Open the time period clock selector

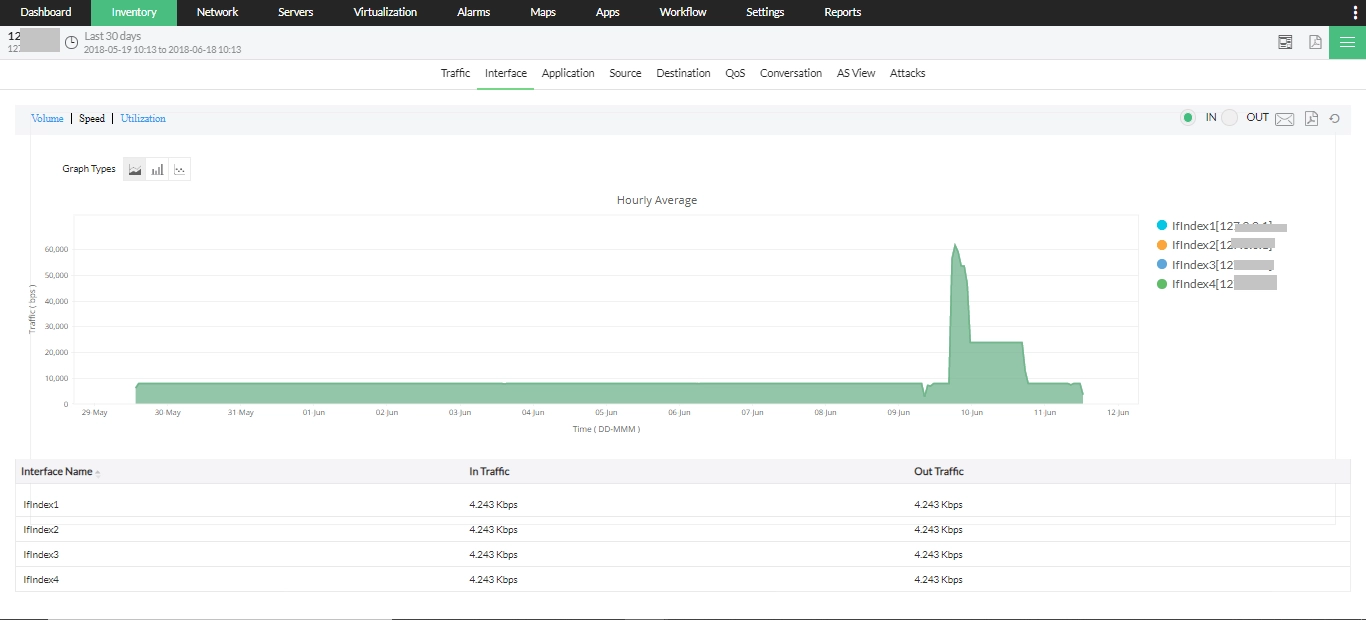pos(71,42)
